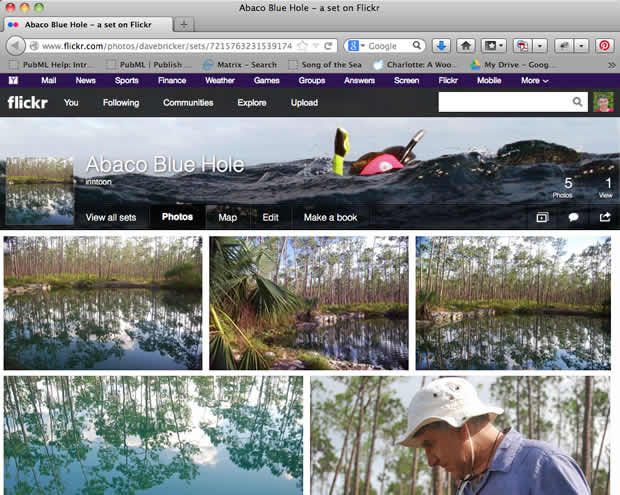
Task: Click View all sets link
Action: click(110, 217)
